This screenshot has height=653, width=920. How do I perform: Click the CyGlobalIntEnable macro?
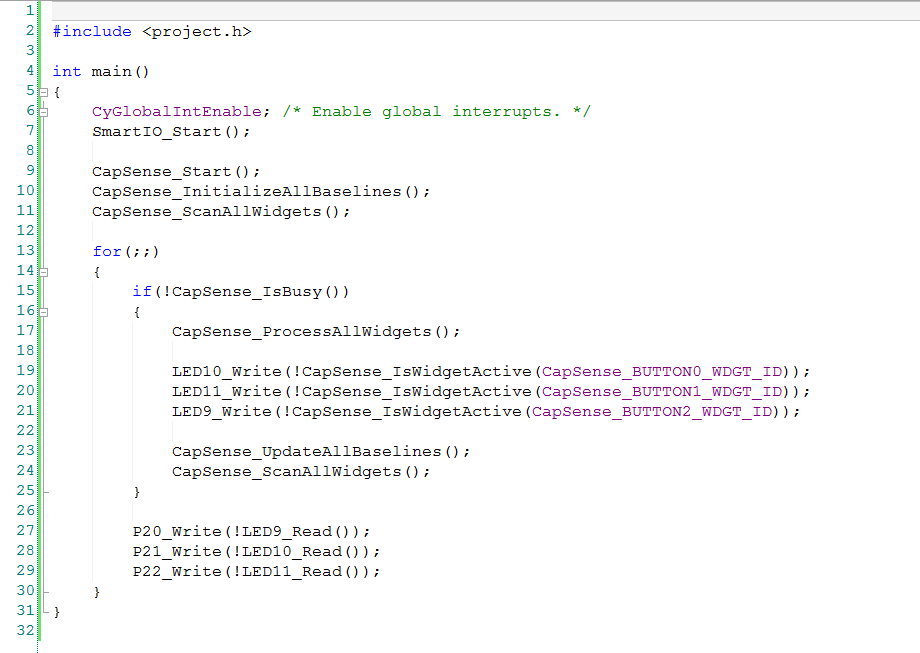pos(176,111)
